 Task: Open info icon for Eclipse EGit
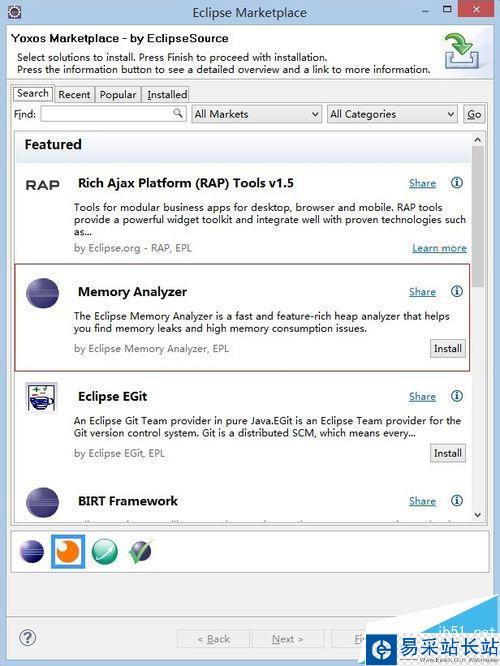click(x=457, y=396)
